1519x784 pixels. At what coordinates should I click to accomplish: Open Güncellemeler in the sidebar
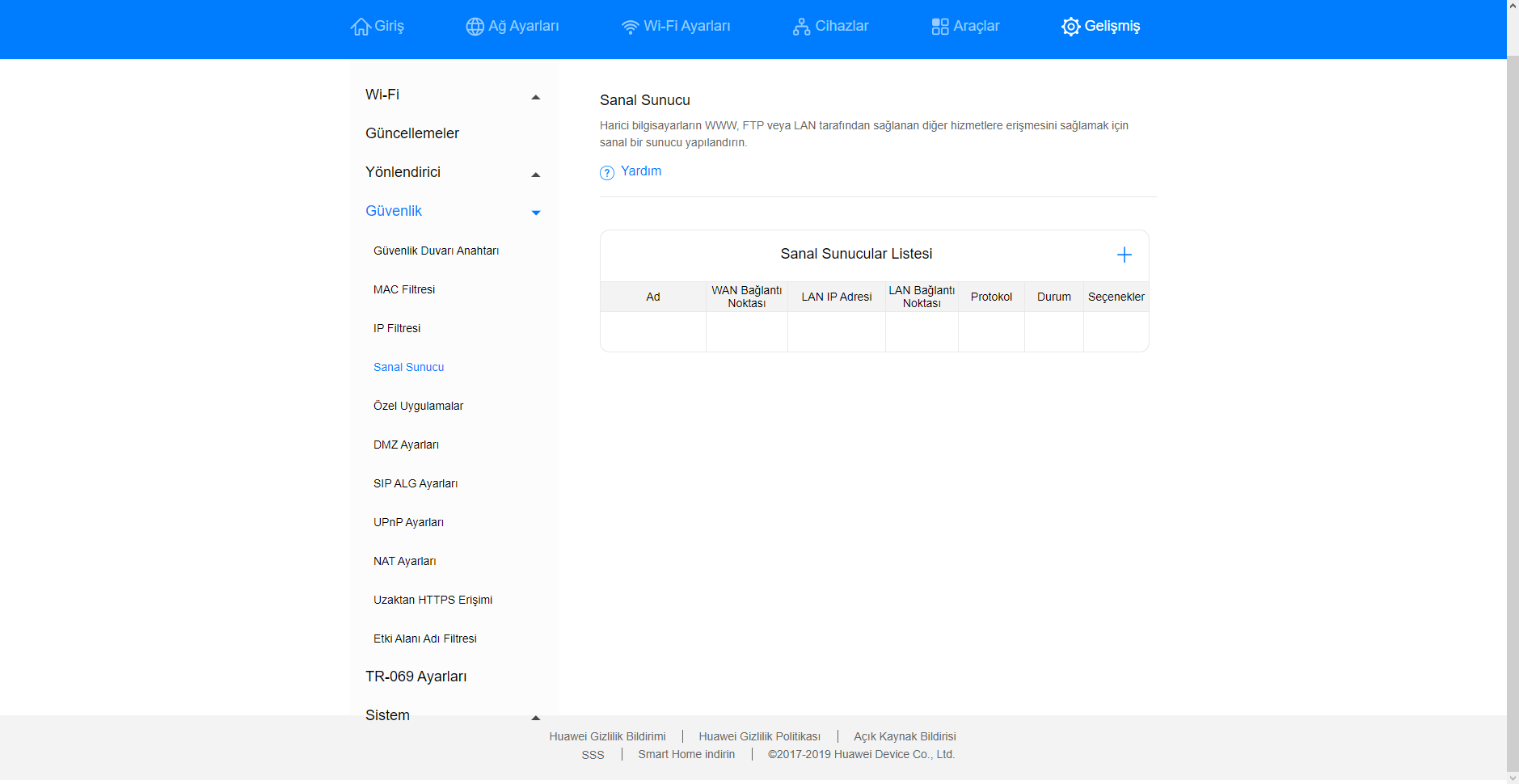pyautogui.click(x=412, y=133)
